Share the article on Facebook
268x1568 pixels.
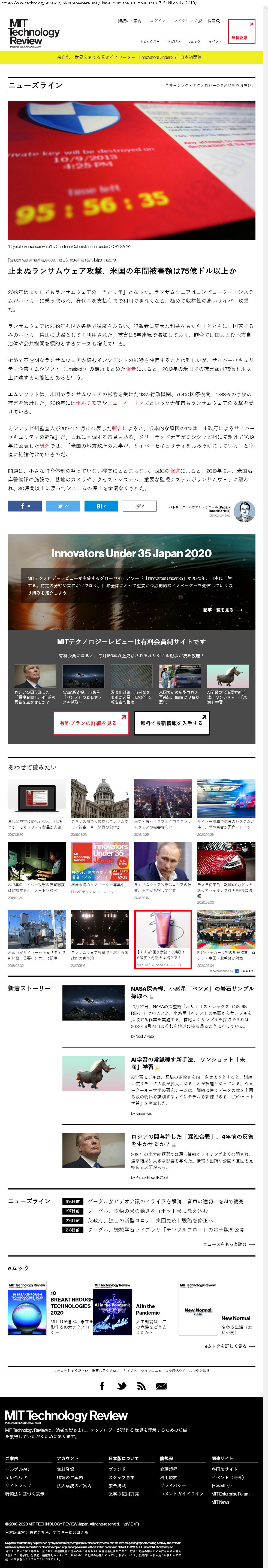point(25,506)
